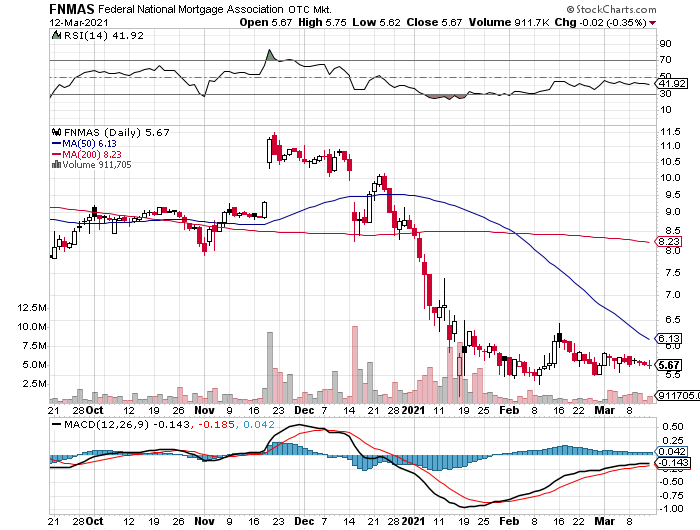Click the FNMAS ticker symbol heading
This screenshot has height=530, width=700.
point(72,9)
